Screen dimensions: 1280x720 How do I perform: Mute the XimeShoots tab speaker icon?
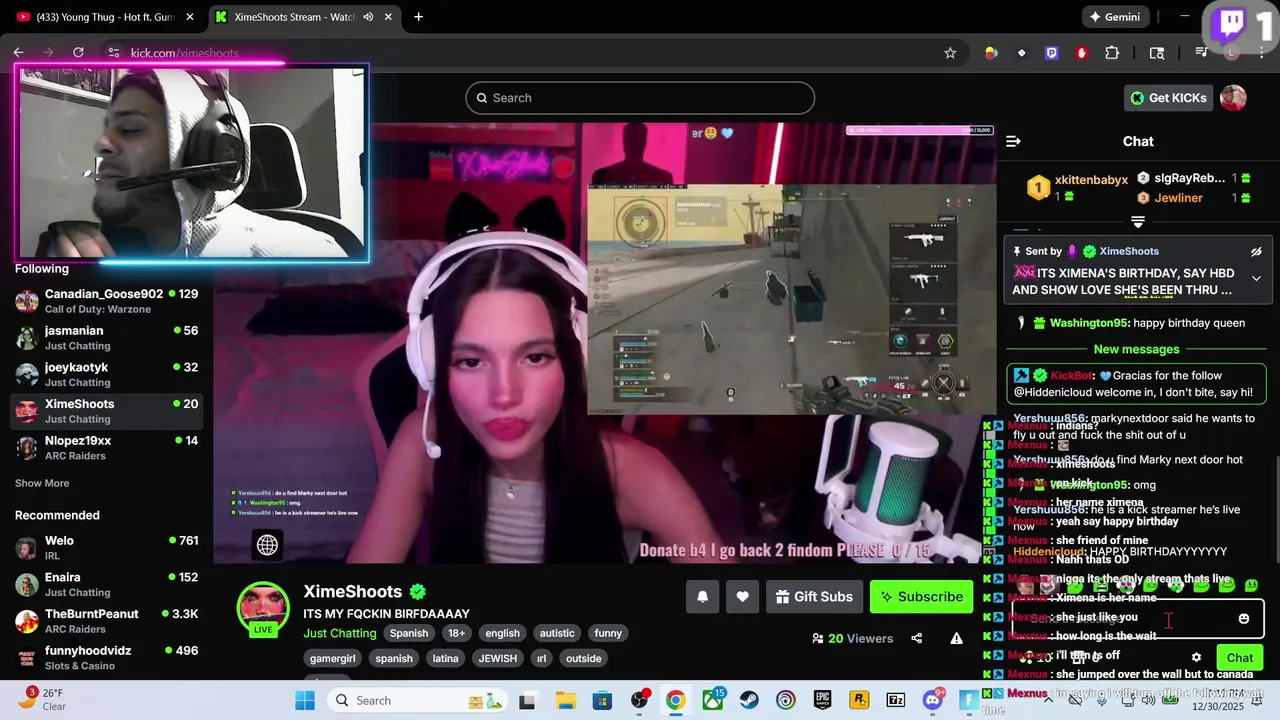[x=368, y=17]
